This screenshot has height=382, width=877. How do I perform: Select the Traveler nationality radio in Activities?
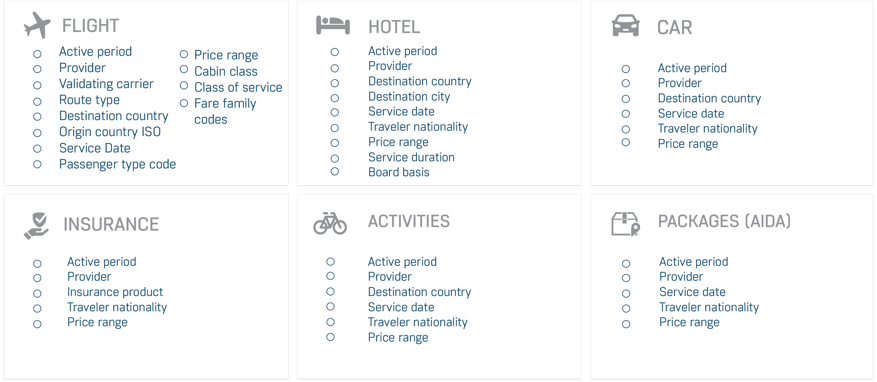click(x=331, y=322)
